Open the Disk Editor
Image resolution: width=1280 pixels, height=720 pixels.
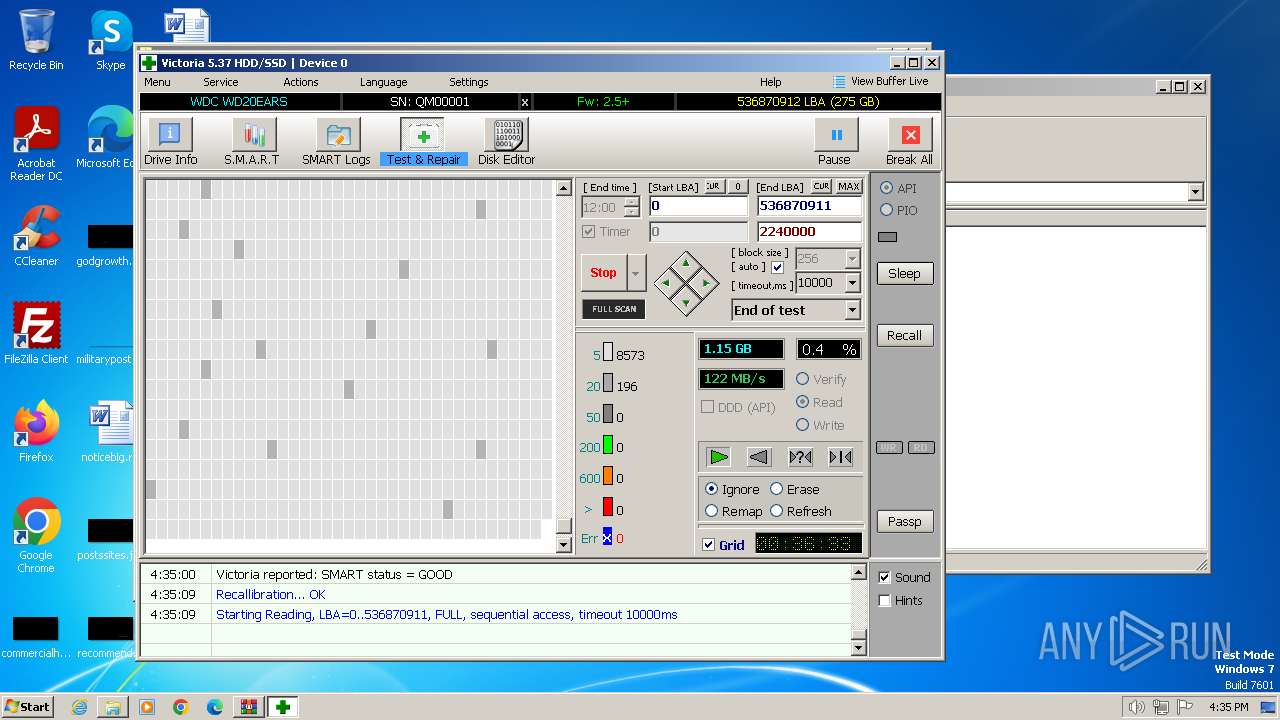(506, 141)
